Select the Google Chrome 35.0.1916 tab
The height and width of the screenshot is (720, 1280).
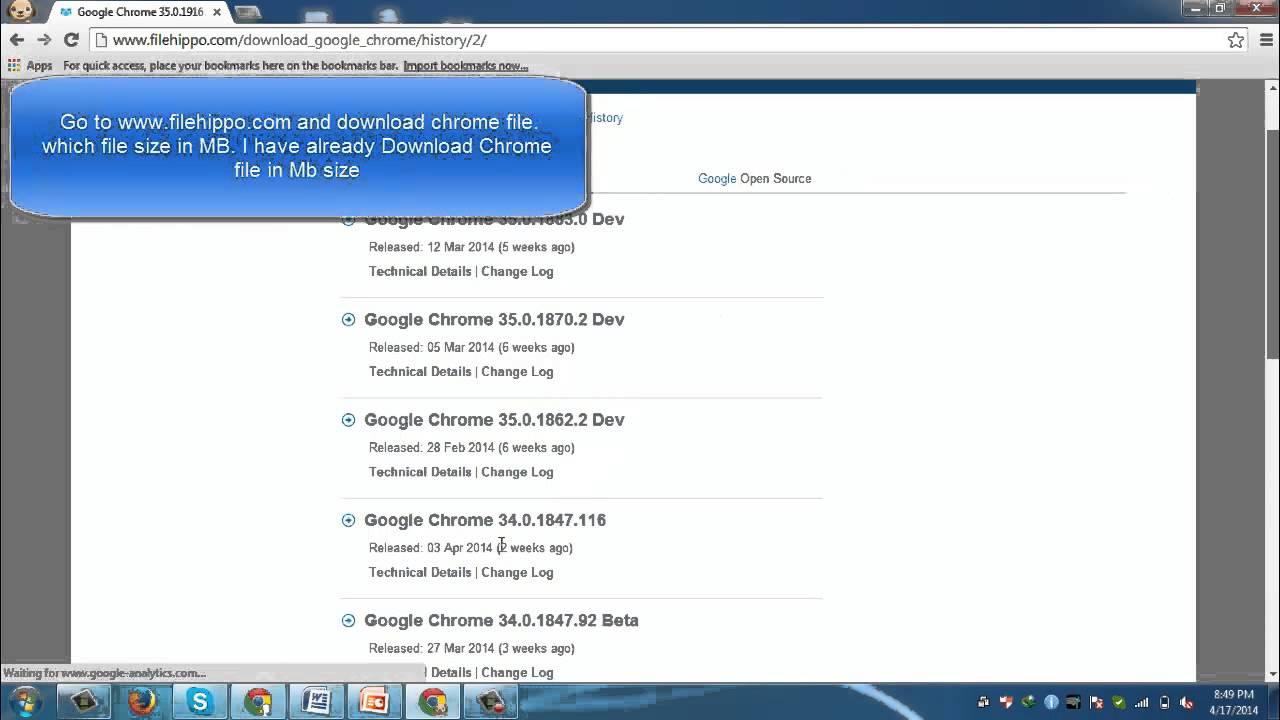(x=139, y=12)
